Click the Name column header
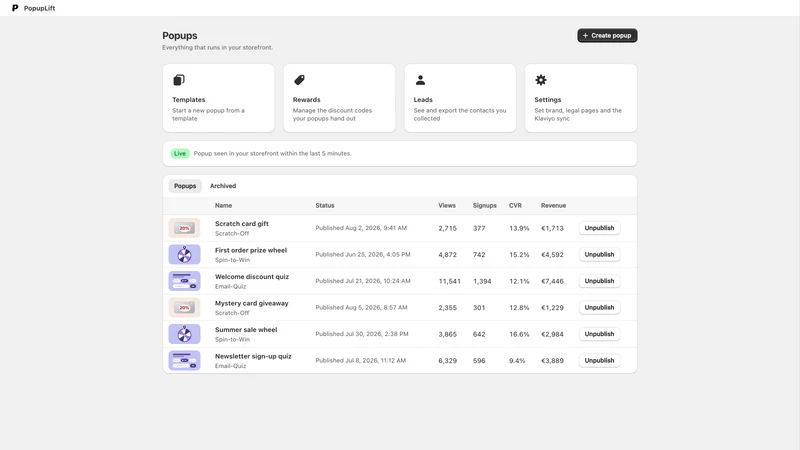This screenshot has width=800, height=450. (223, 206)
